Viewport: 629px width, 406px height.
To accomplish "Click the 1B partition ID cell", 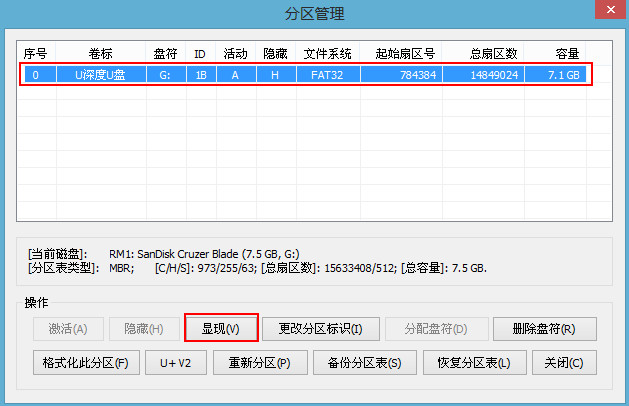I will 201,75.
